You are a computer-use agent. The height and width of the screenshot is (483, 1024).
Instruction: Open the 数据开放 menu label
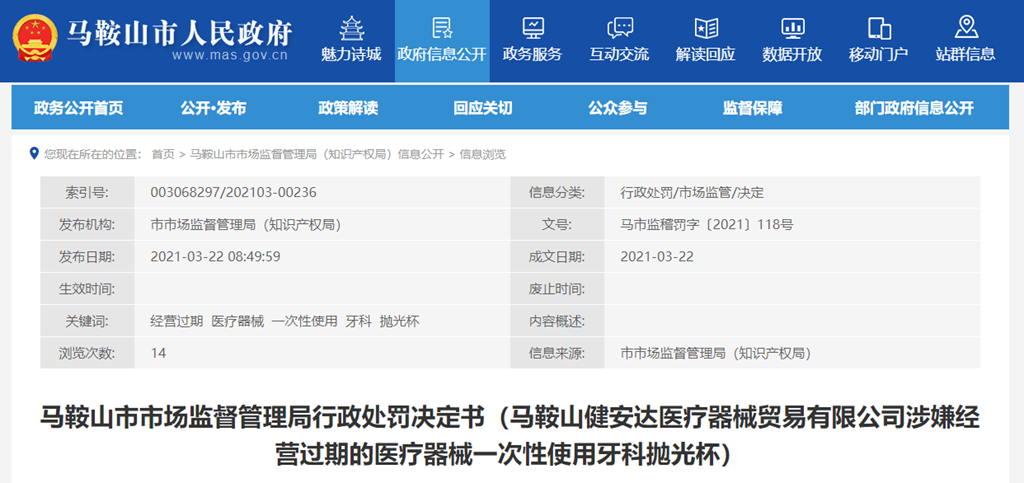point(792,54)
